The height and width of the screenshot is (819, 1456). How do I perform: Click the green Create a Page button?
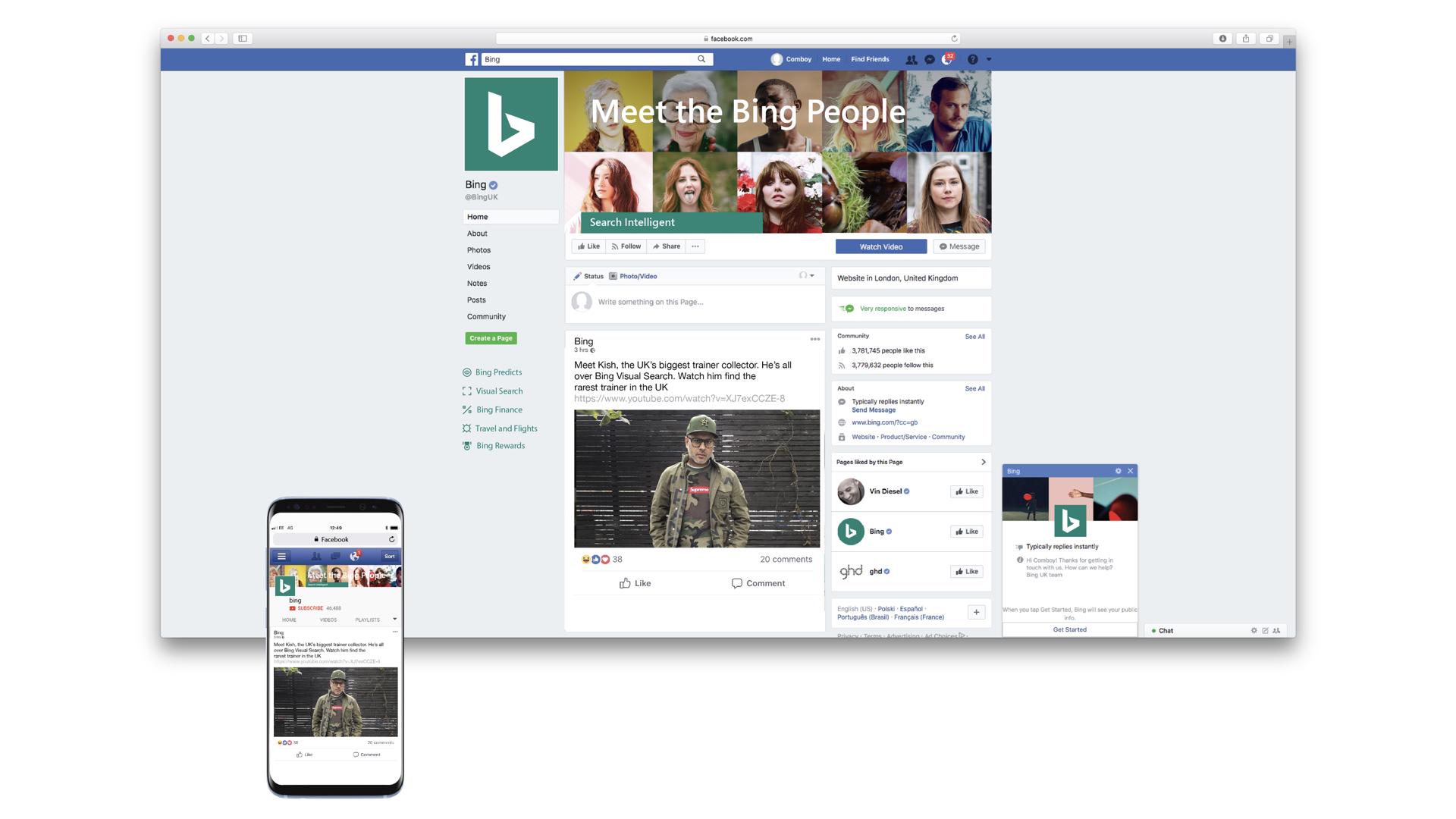491,338
